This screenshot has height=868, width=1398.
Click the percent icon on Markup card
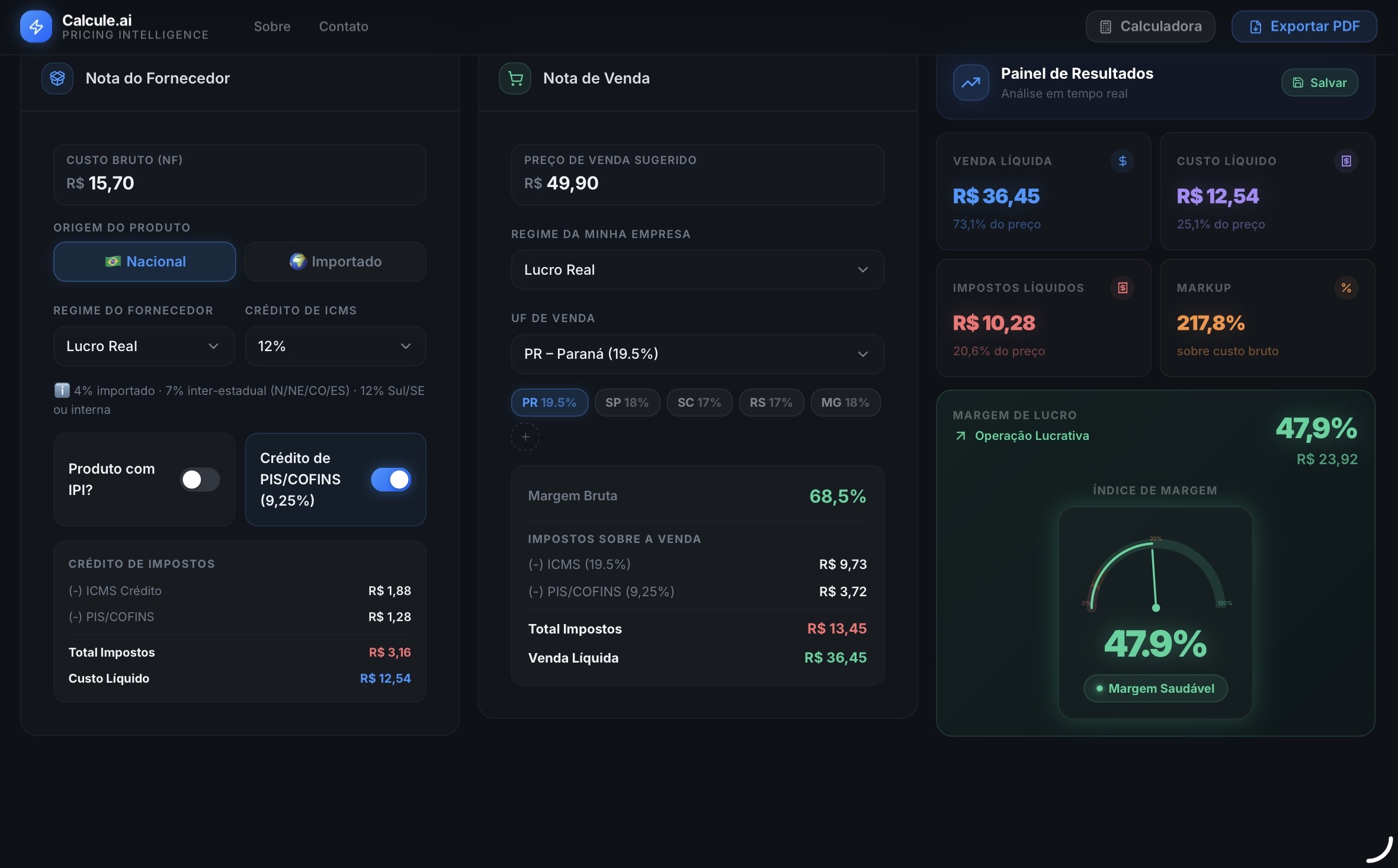[x=1346, y=288]
